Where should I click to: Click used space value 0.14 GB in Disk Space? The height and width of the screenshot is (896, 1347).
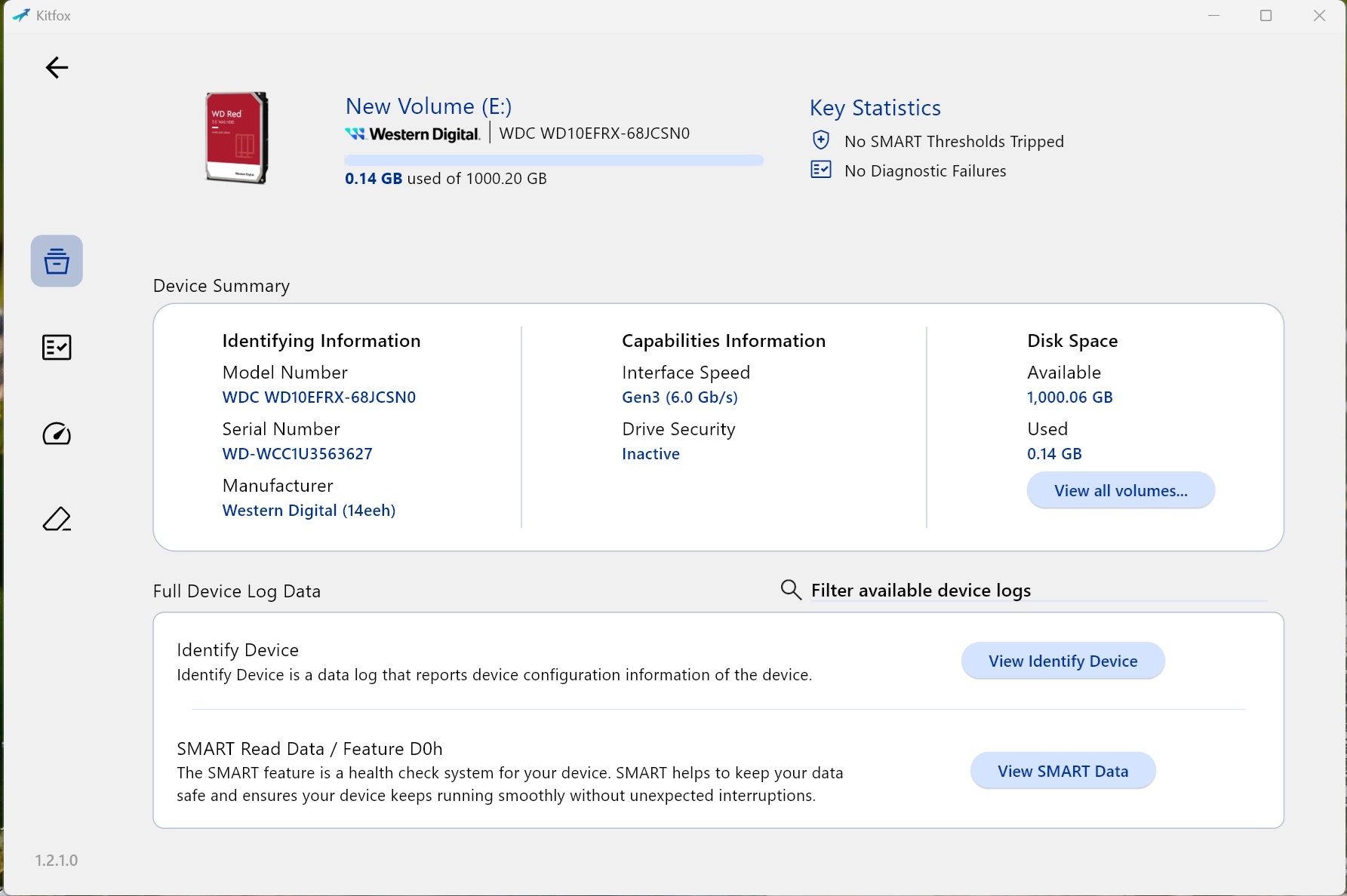click(x=1054, y=454)
